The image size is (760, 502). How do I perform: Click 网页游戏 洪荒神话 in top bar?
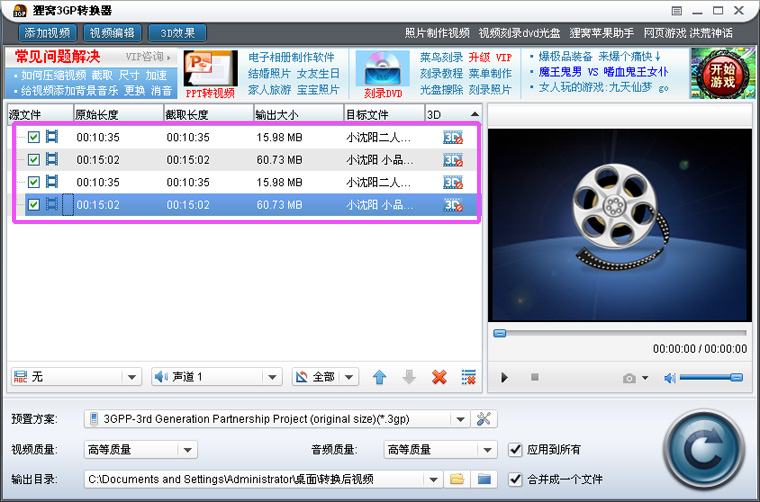pyautogui.click(x=688, y=33)
